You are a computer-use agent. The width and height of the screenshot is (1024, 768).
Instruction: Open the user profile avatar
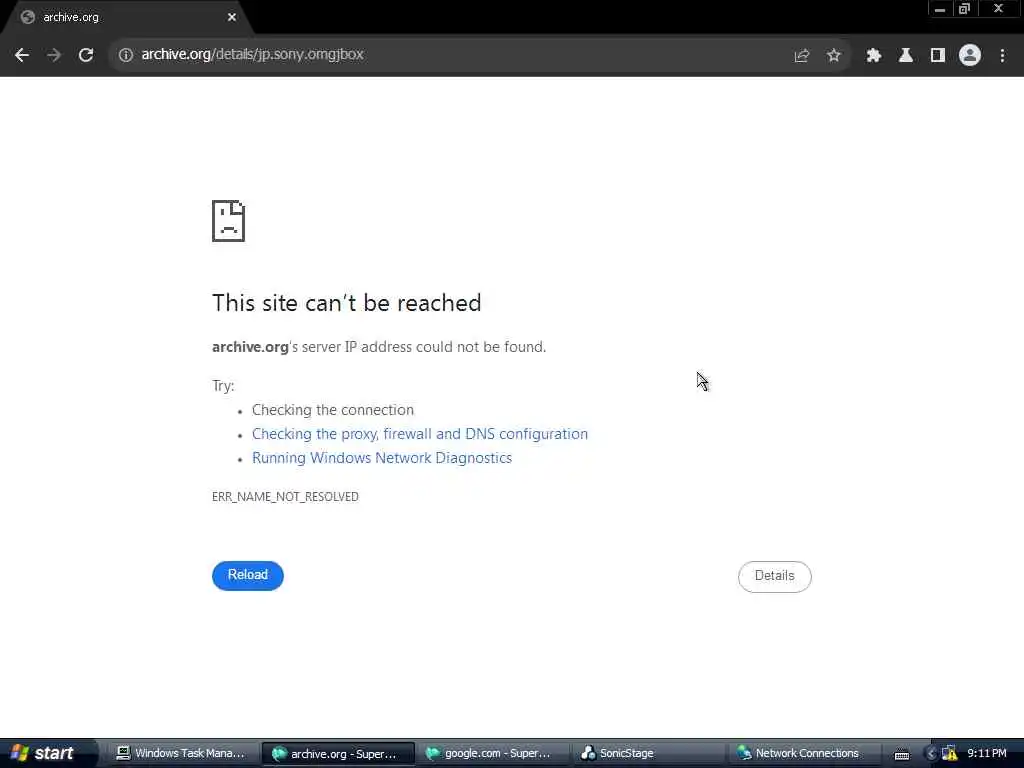[970, 55]
